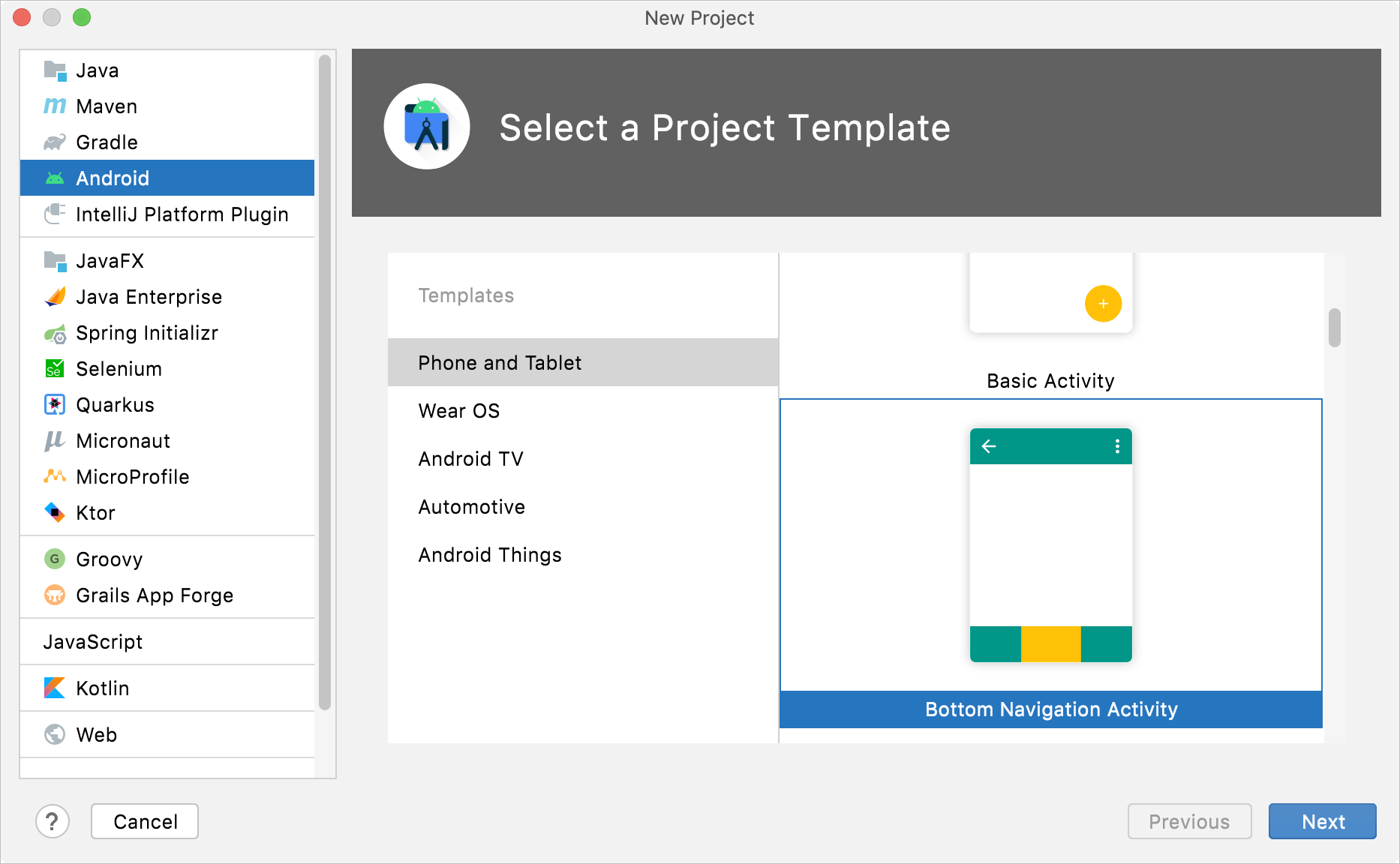The width and height of the screenshot is (1400, 864).
Task: Click the MicroProfile icon
Action: (x=56, y=477)
